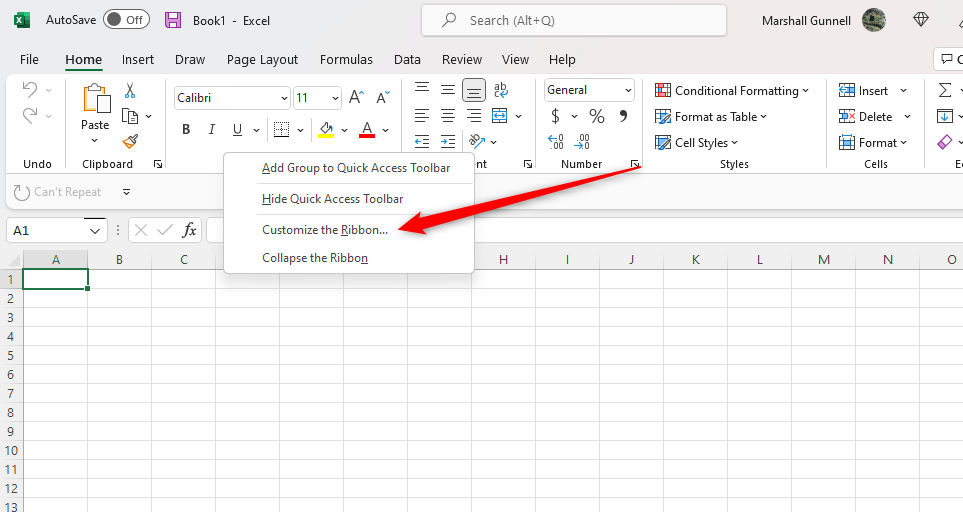Click the Merge & Center icon

coord(500,115)
